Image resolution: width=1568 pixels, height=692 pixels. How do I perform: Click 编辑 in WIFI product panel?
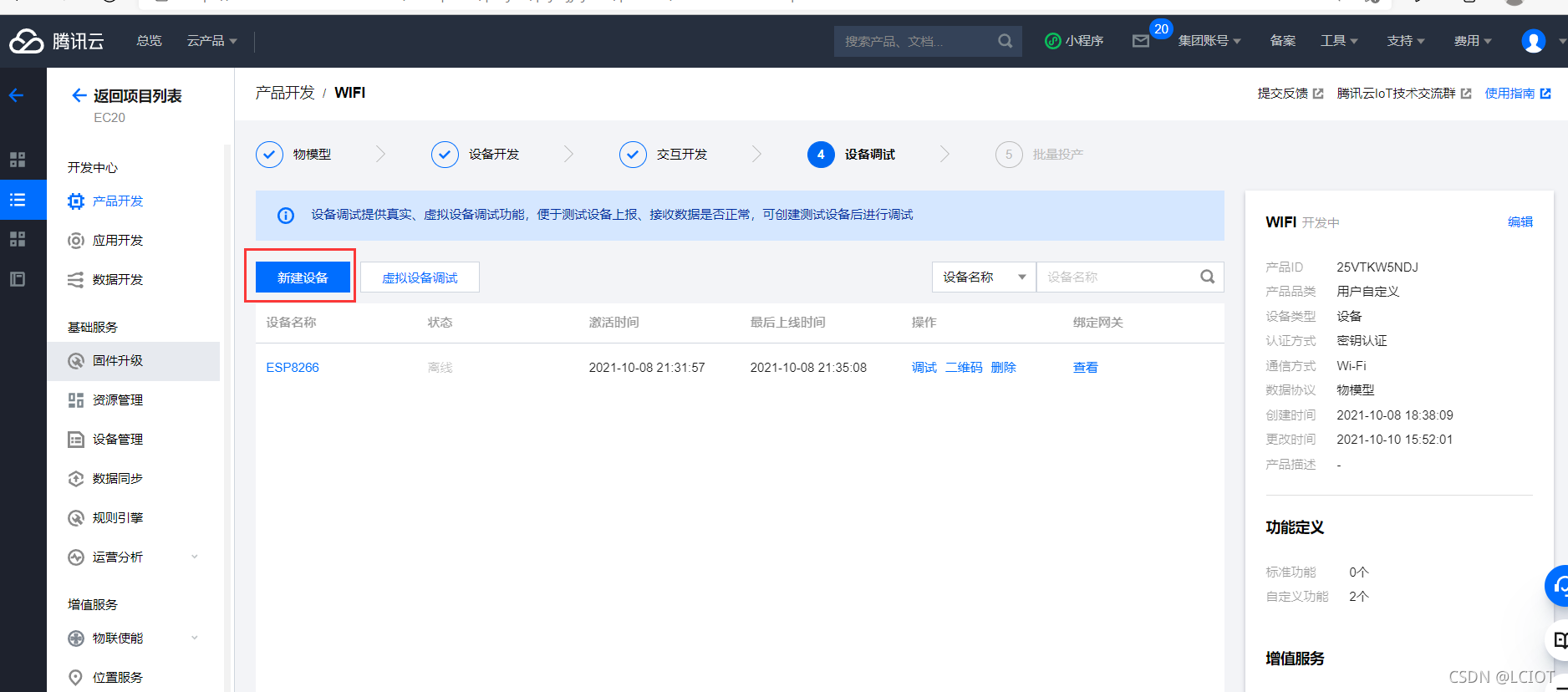(1520, 222)
